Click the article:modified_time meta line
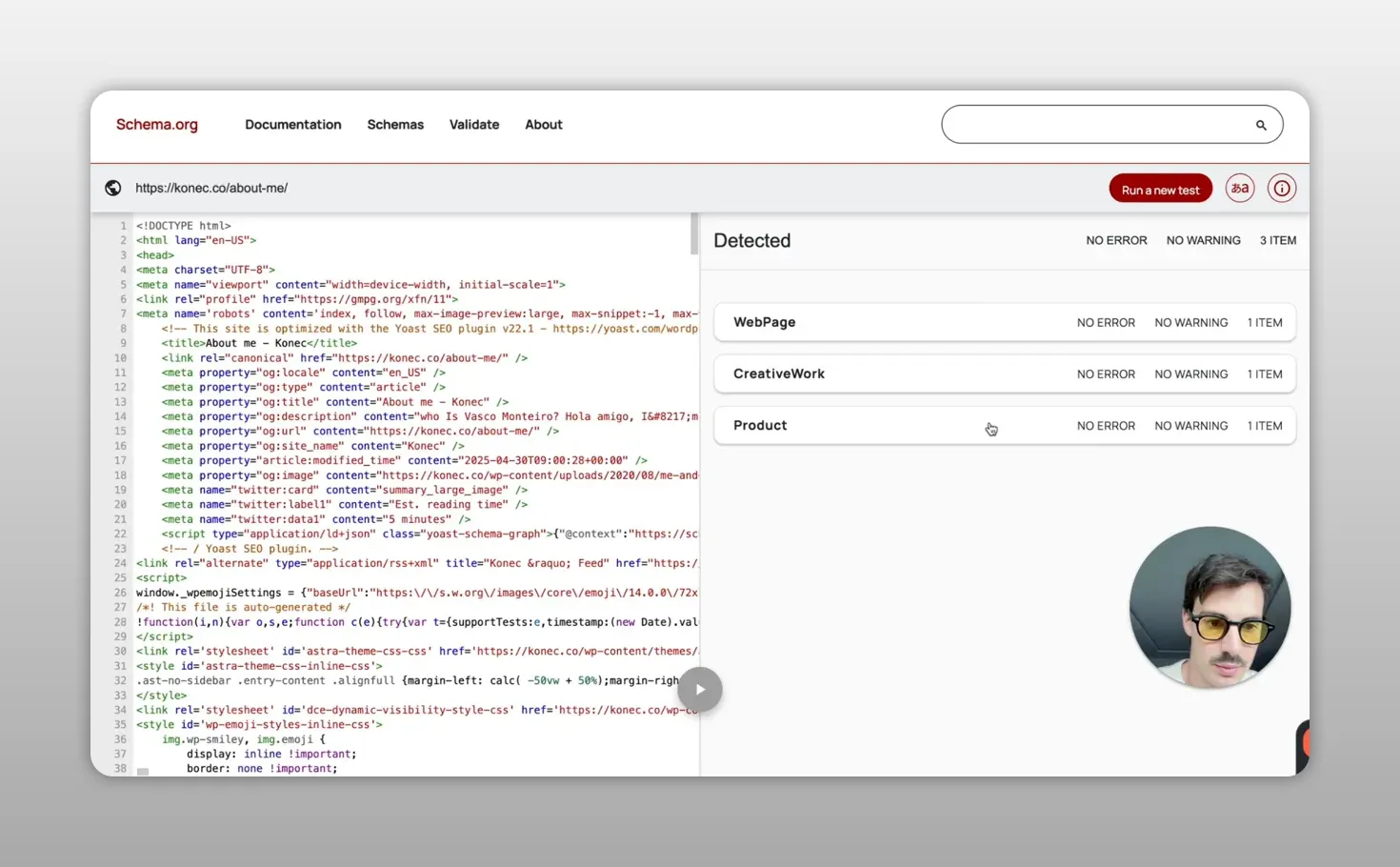Screen dimensions: 1400x867 click(x=405, y=460)
